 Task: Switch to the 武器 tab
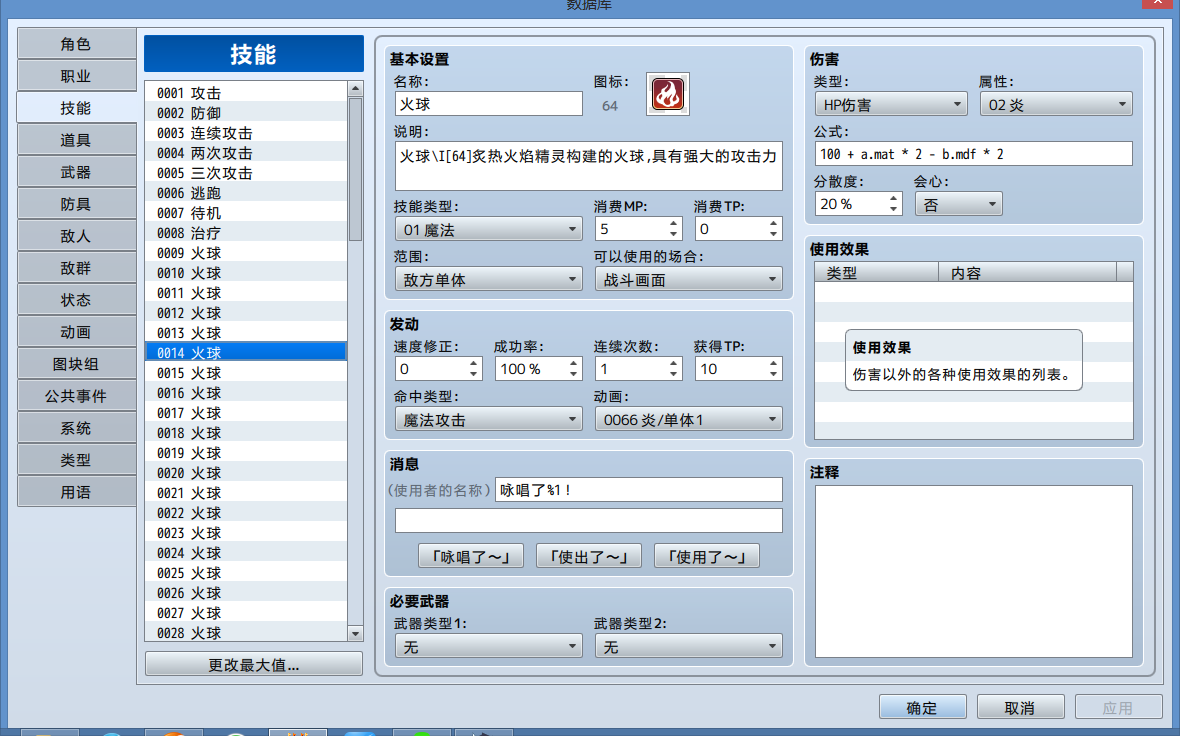click(76, 172)
